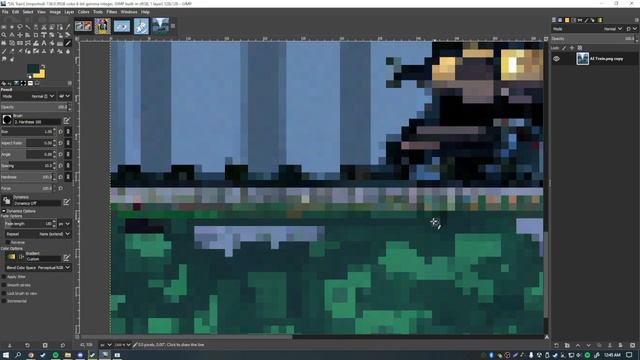The width and height of the screenshot is (640, 360).
Task: Click the Hardness slider
Action: (27, 177)
